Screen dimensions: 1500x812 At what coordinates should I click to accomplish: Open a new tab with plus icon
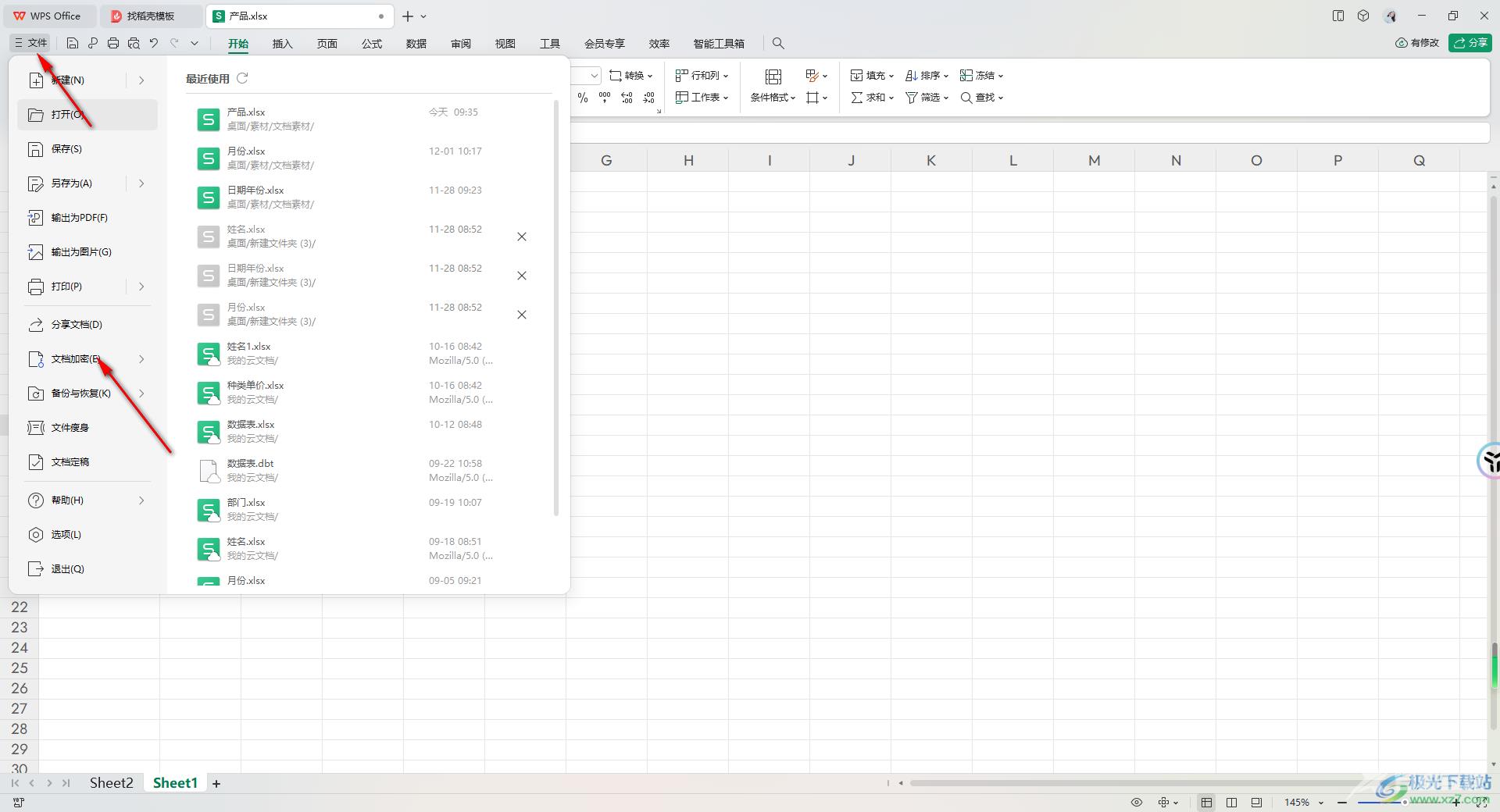pos(408,16)
